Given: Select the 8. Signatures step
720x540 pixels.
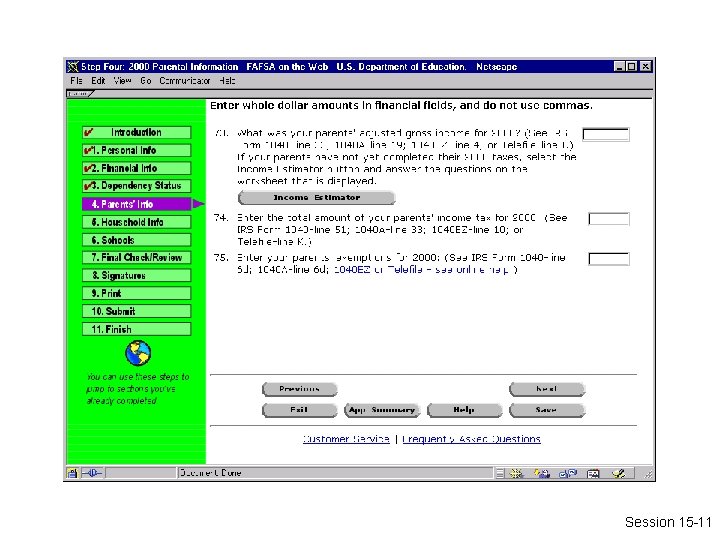Looking at the screenshot, I should 137,276.
